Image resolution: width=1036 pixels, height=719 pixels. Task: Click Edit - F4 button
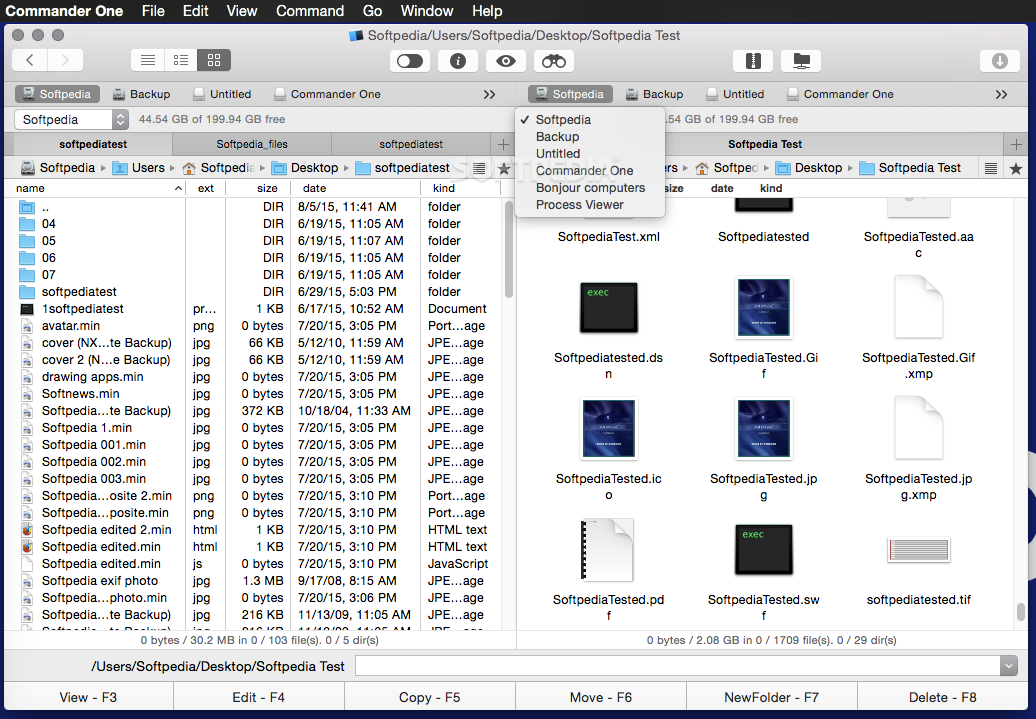click(x=258, y=697)
